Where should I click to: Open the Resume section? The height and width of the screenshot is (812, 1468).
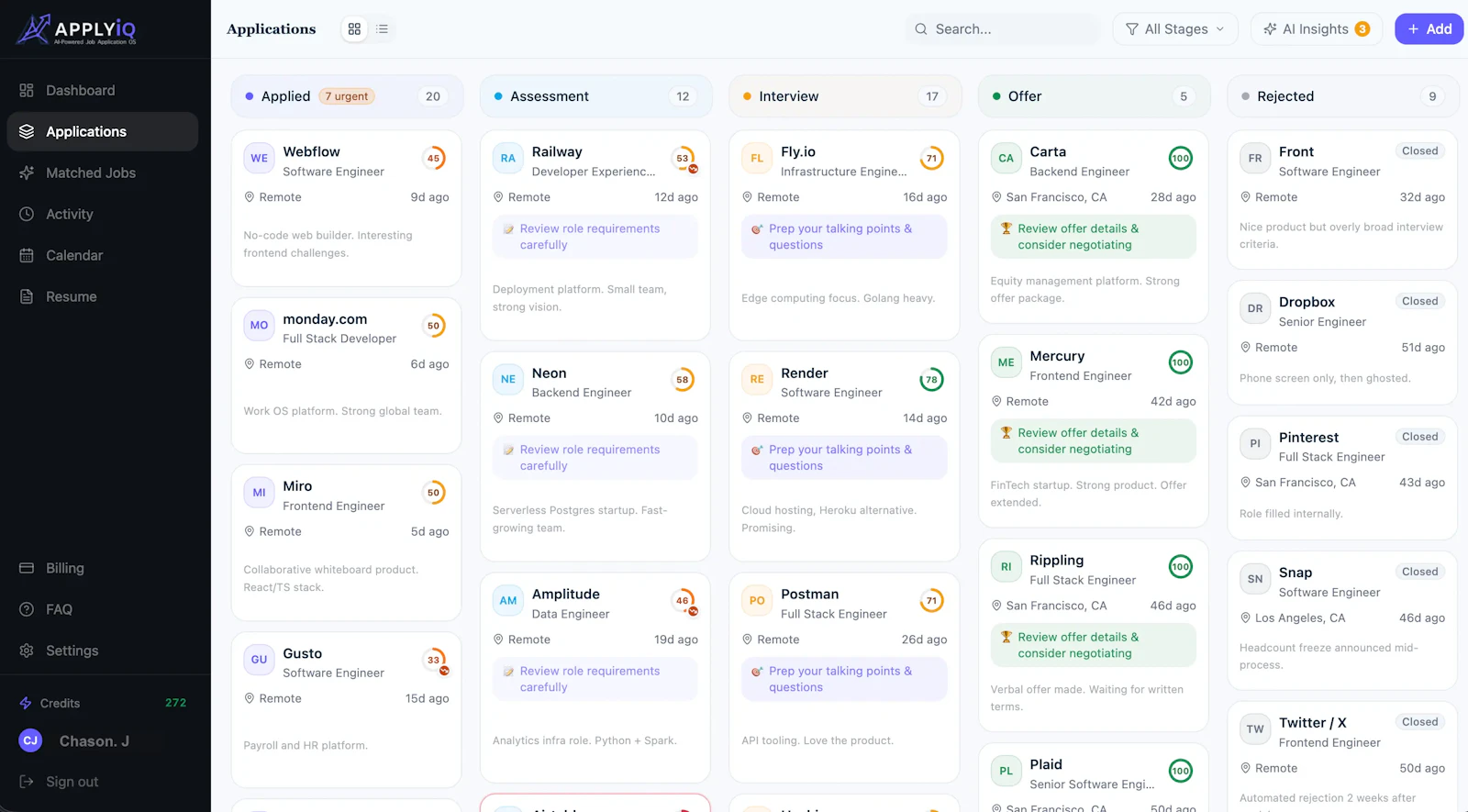tap(103, 296)
